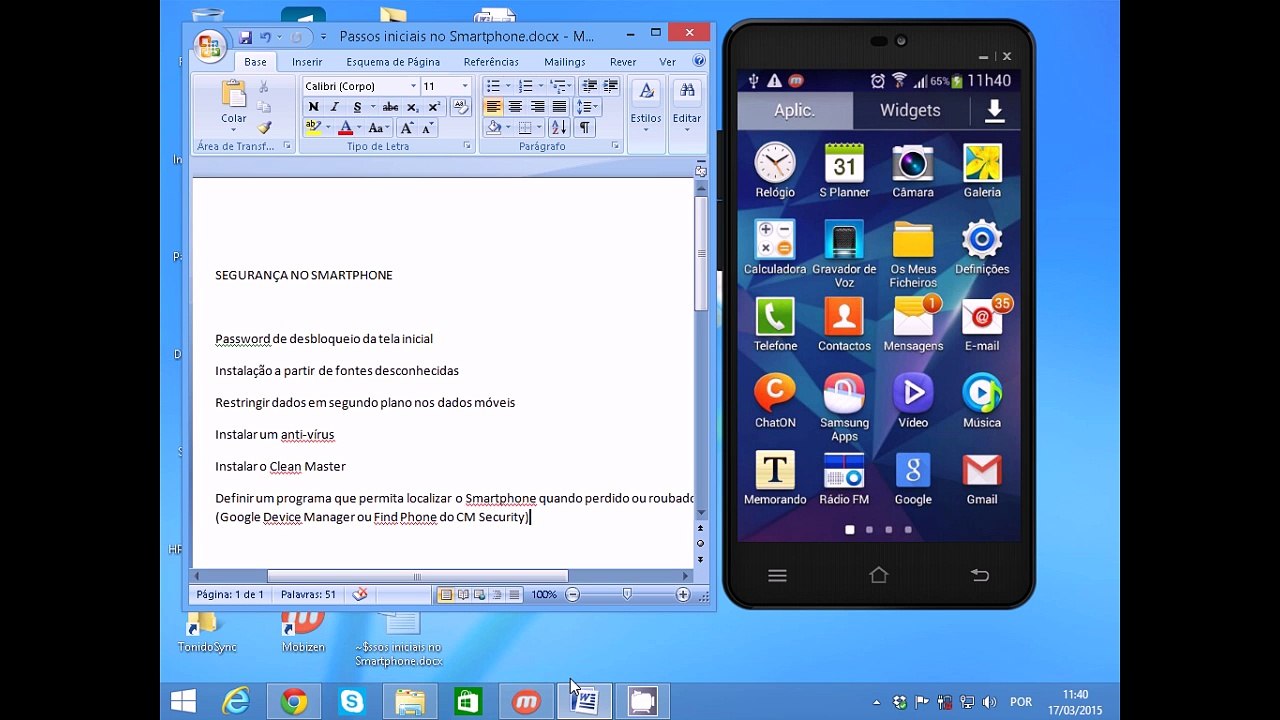Open the Esquema de Página ribbon tab
Image resolution: width=1280 pixels, height=720 pixels.
(393, 62)
